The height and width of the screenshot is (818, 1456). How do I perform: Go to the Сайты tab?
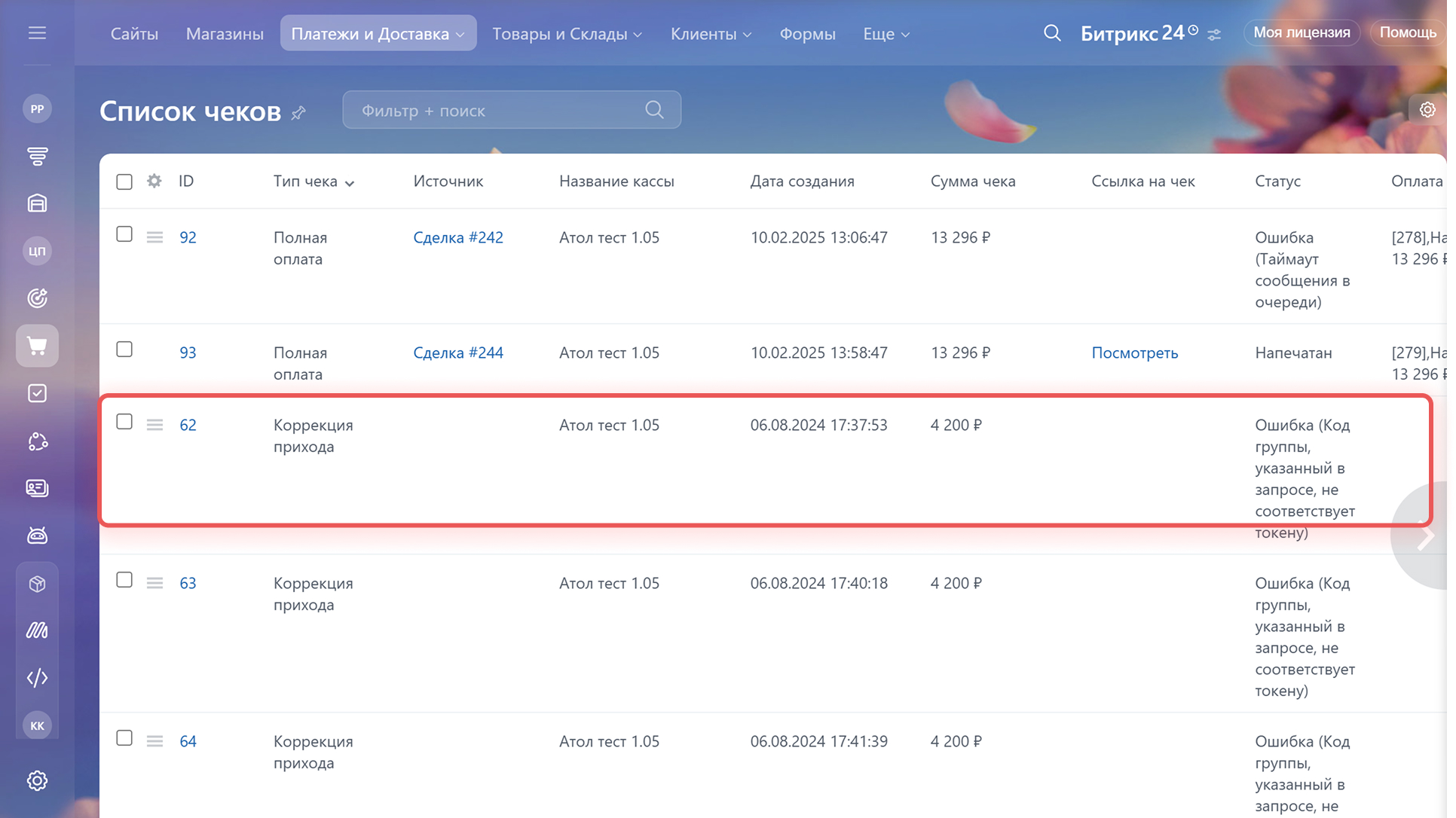[134, 34]
